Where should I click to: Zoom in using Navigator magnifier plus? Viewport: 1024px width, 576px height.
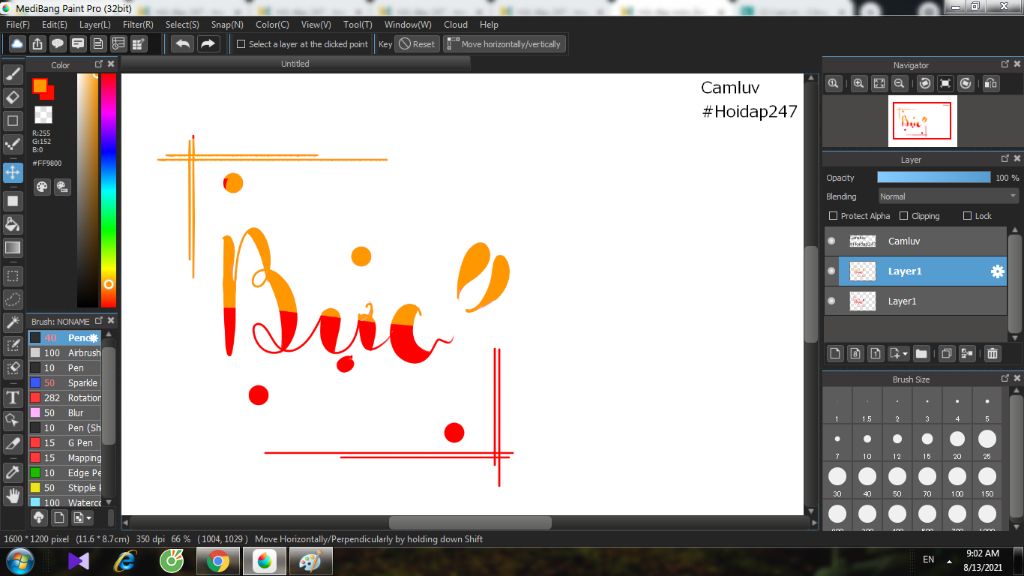(859, 84)
